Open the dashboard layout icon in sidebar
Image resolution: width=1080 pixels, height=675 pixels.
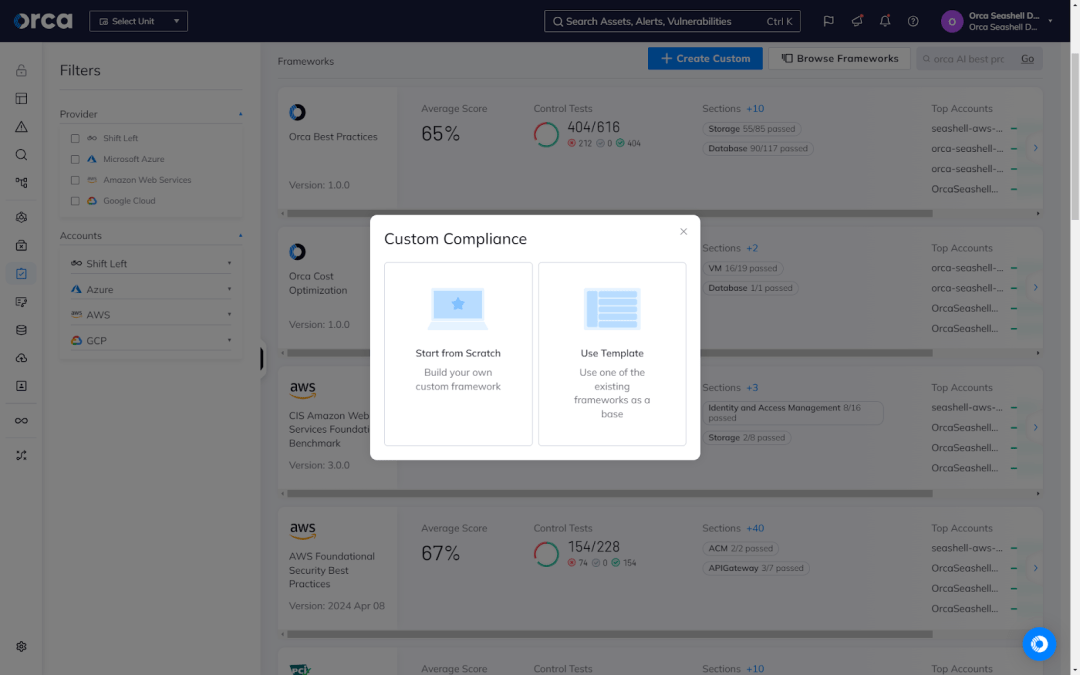(x=21, y=98)
